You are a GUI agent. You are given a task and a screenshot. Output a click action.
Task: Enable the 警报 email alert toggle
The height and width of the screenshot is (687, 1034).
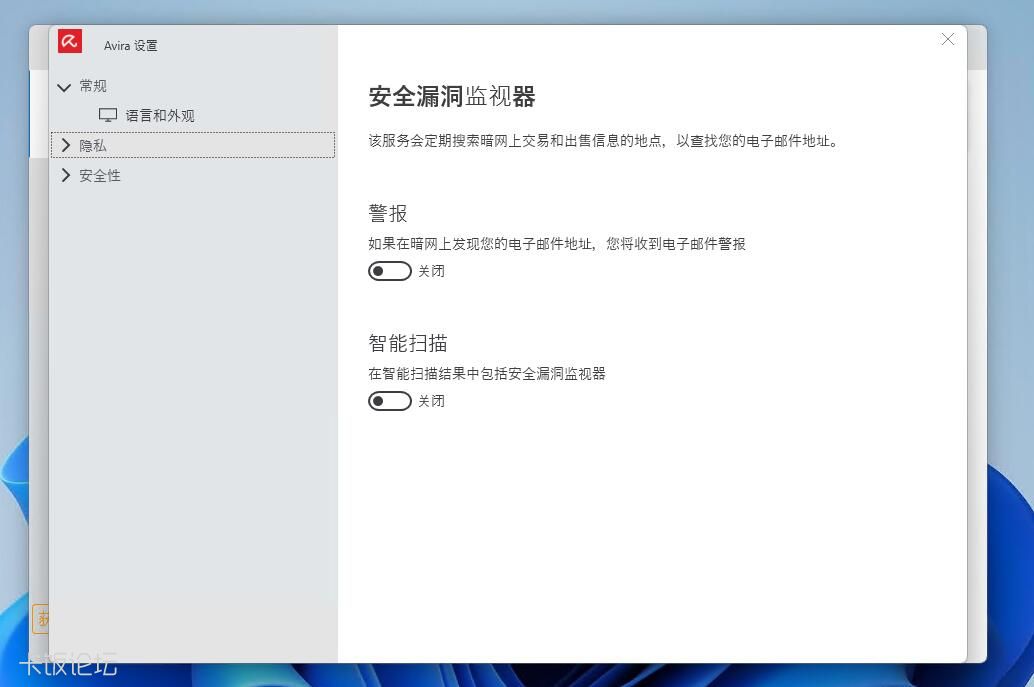pyautogui.click(x=390, y=270)
